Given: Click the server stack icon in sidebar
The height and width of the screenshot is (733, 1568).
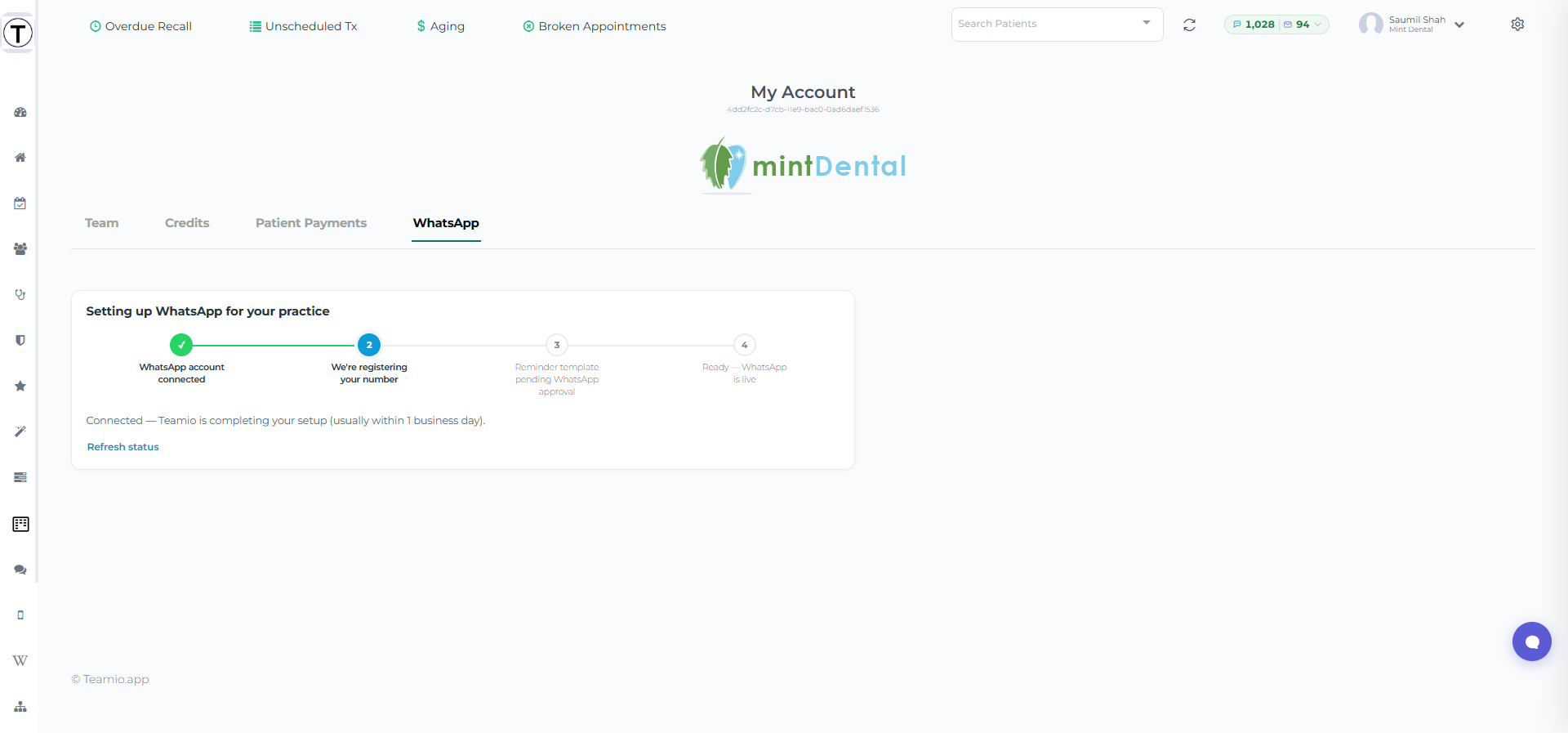Looking at the screenshot, I should pos(20,477).
